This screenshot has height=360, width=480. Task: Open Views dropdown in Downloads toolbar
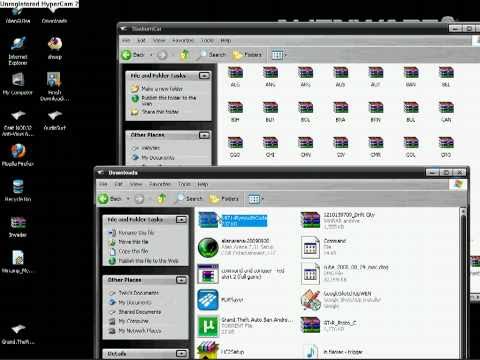click(256, 199)
